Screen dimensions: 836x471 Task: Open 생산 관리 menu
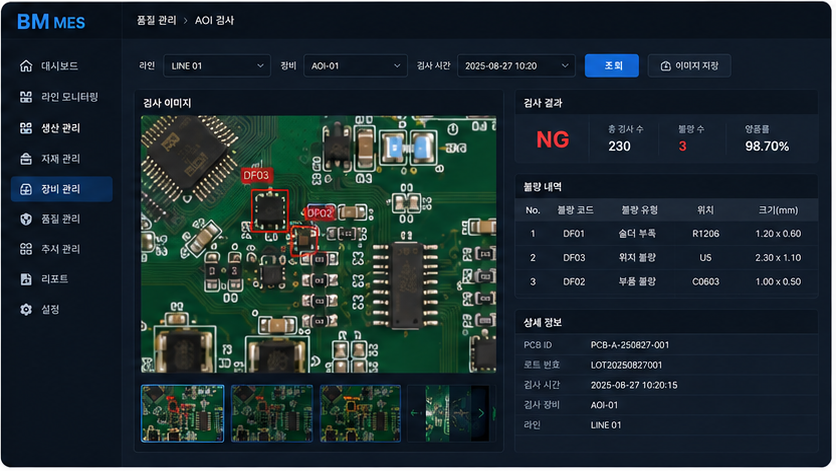pyautogui.click(x=62, y=128)
